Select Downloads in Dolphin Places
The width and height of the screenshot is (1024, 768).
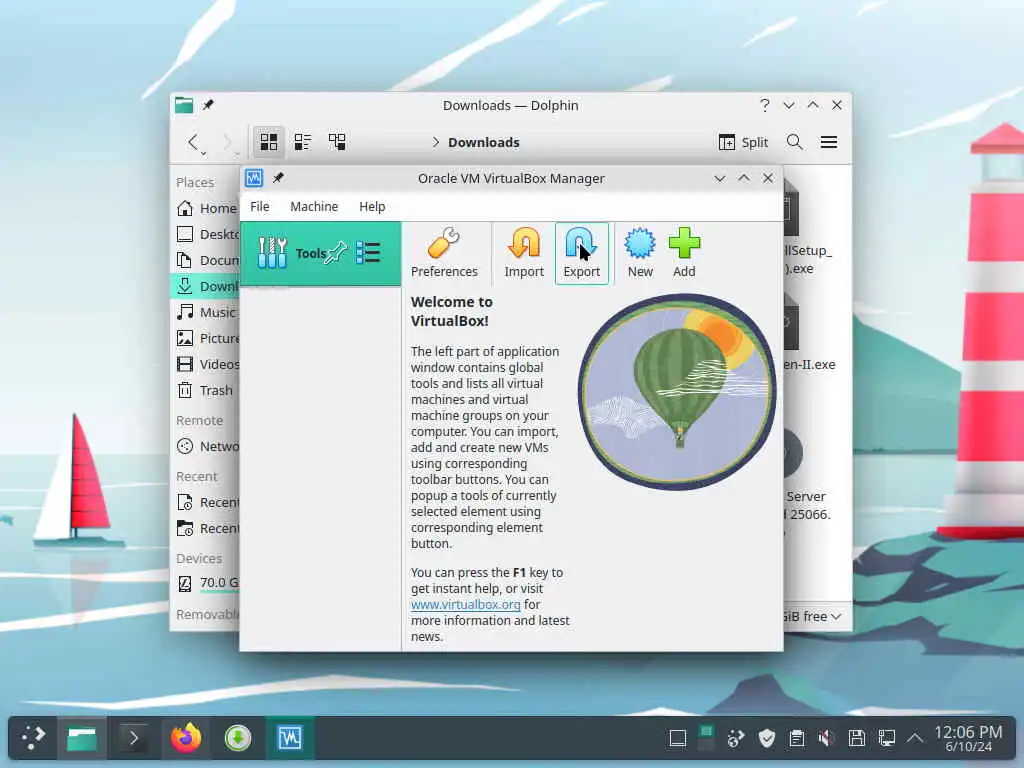[x=206, y=287]
